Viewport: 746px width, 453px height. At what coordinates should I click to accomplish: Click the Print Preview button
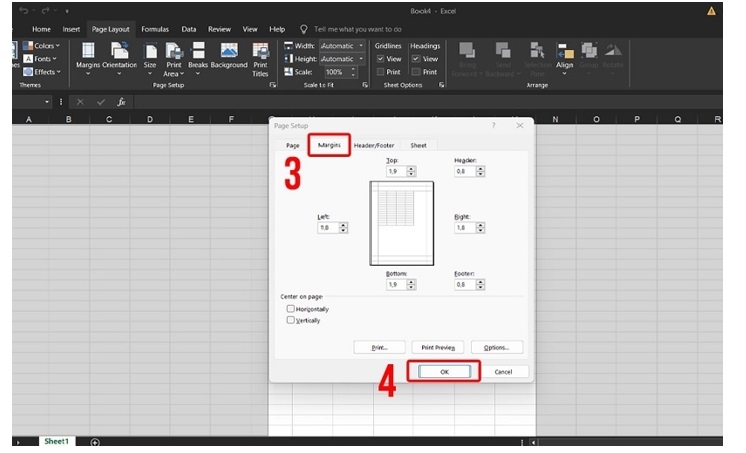(x=437, y=347)
